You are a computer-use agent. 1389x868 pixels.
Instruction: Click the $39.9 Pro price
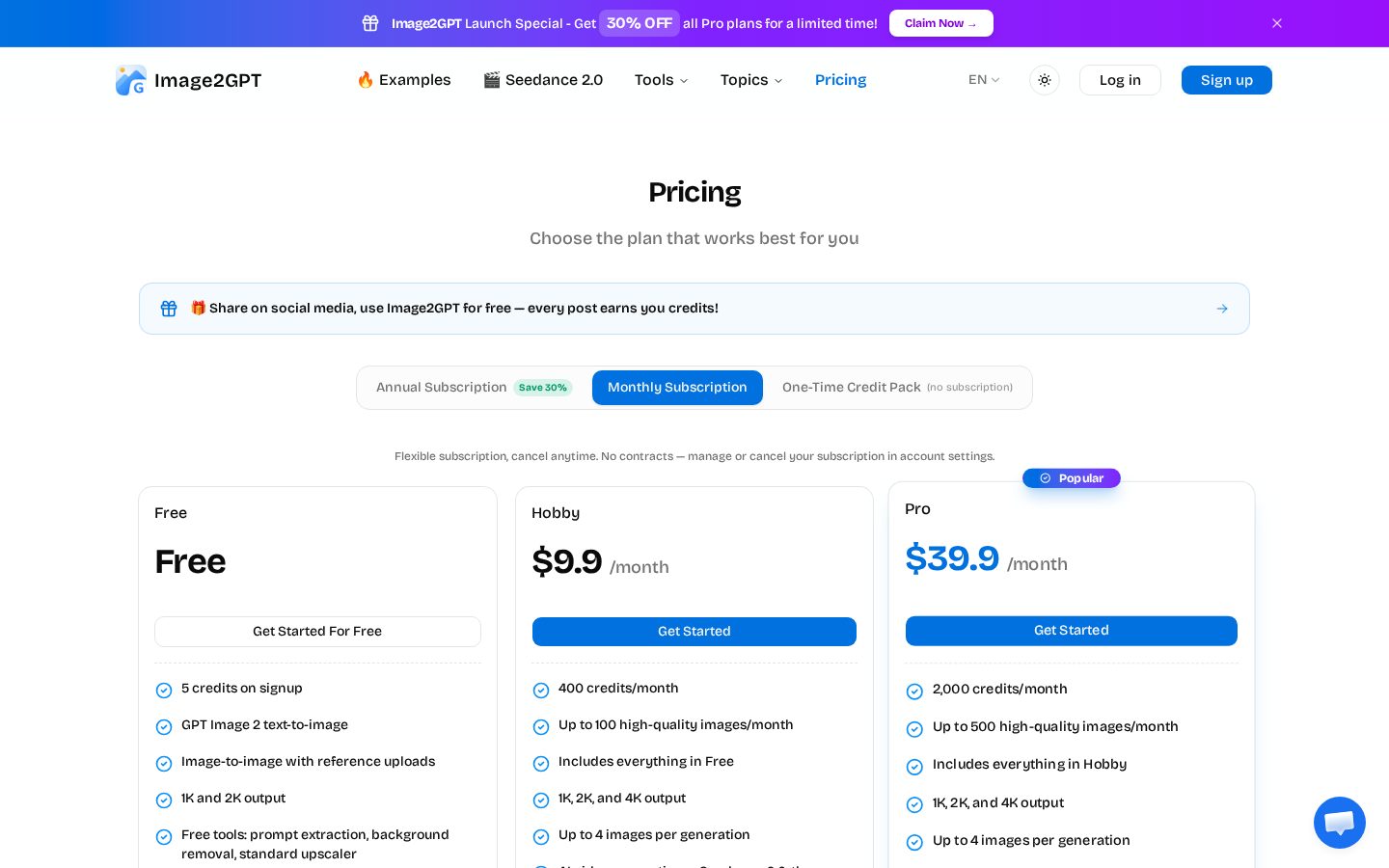tap(952, 558)
